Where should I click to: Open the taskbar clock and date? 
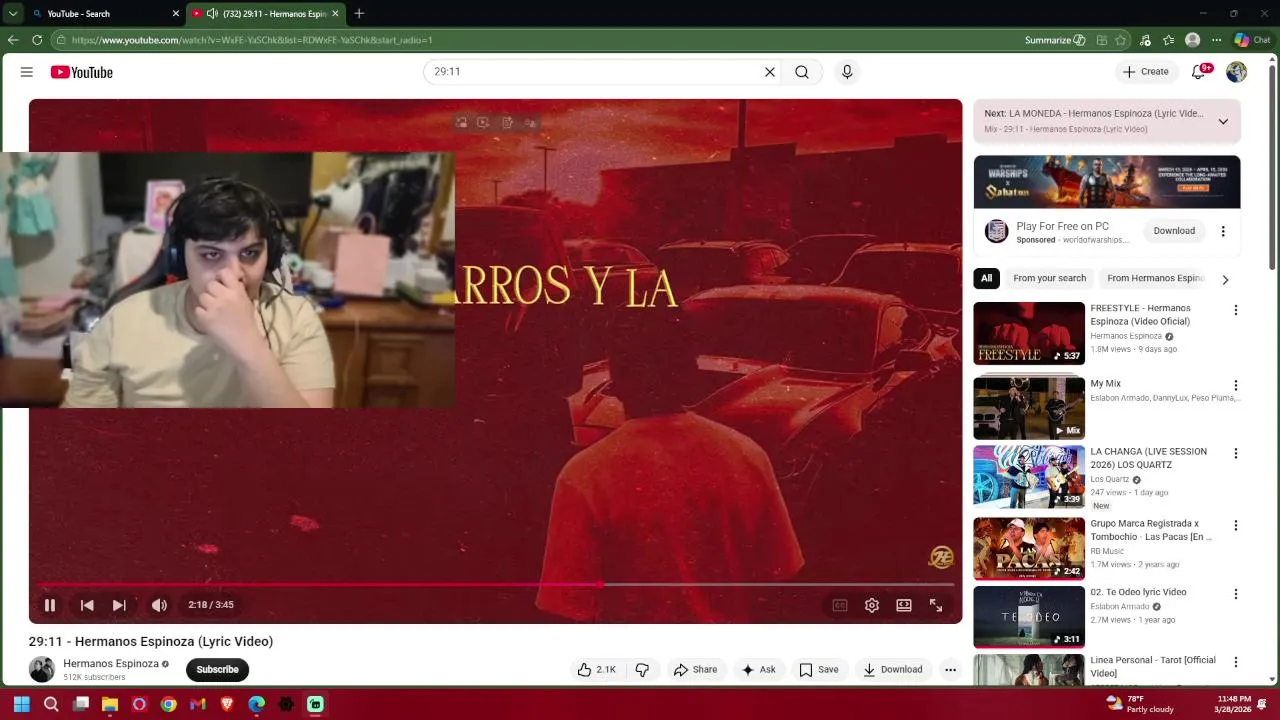click(x=1234, y=704)
